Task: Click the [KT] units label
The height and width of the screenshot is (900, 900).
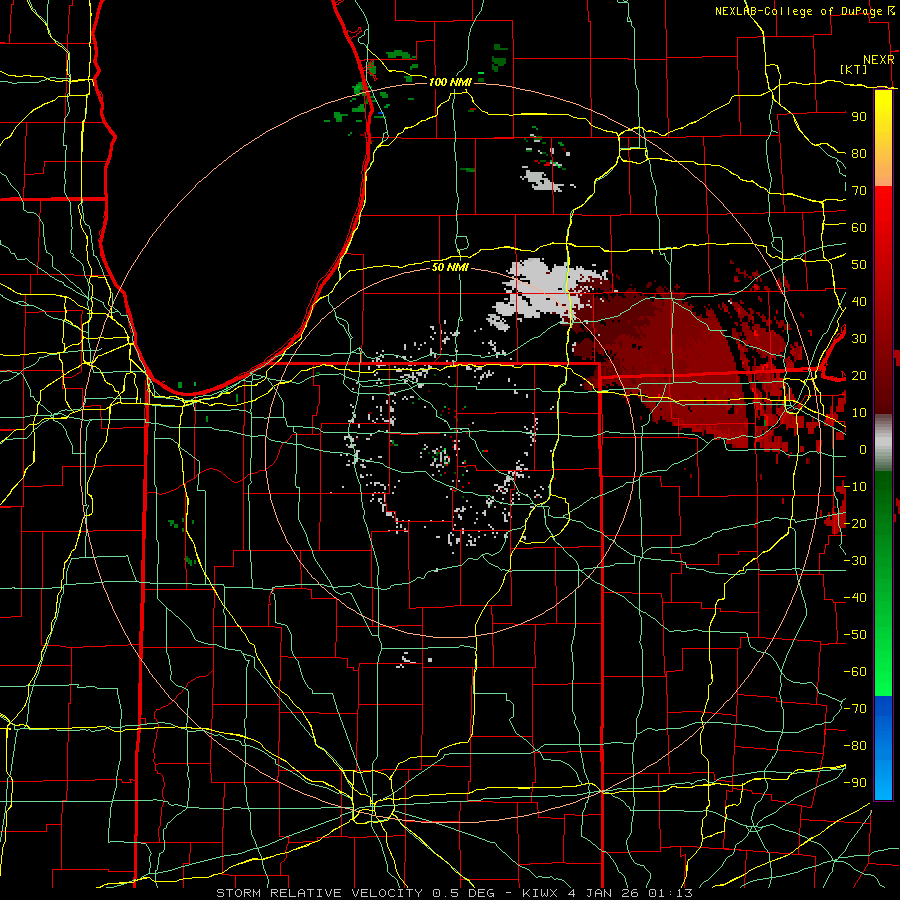Action: (x=854, y=69)
